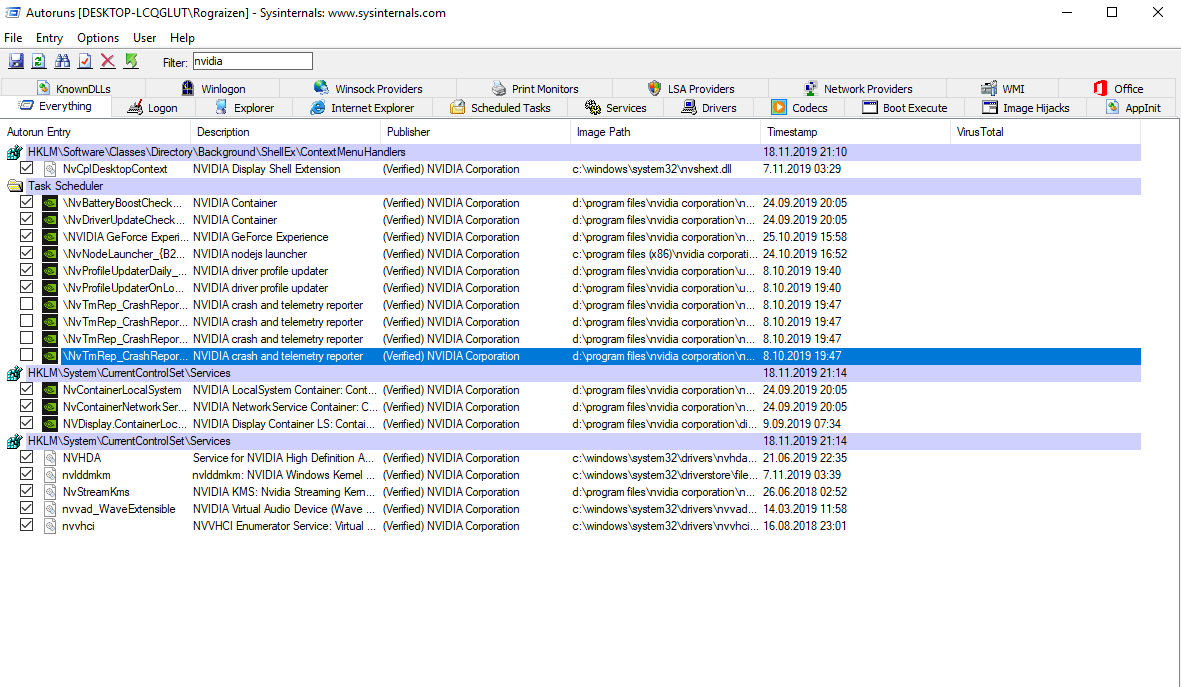
Task: Refresh the autorun list via toolbar icon
Action: pyautogui.click(x=39, y=61)
